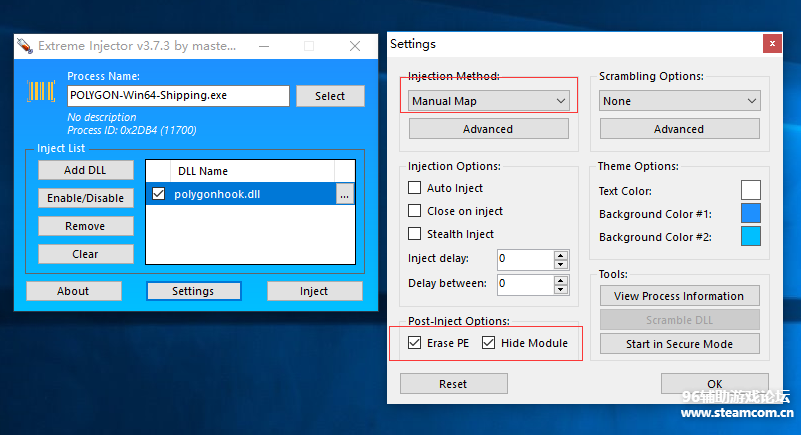Untick the Hide Module checkbox
Image resolution: width=801 pixels, height=435 pixels.
point(488,343)
